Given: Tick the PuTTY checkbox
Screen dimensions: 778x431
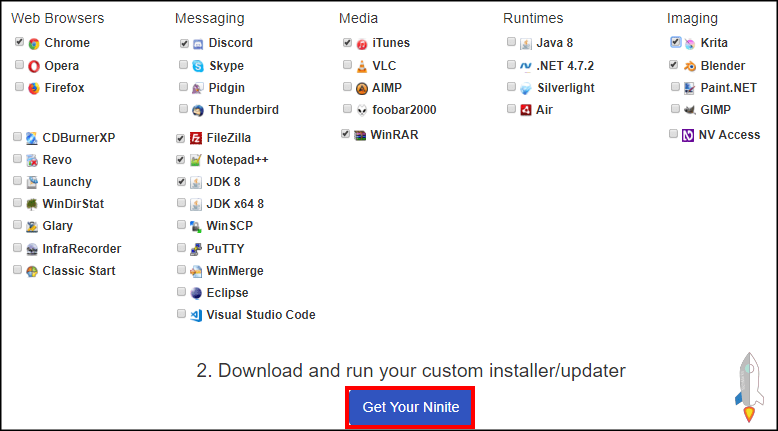Looking at the screenshot, I should (181, 248).
